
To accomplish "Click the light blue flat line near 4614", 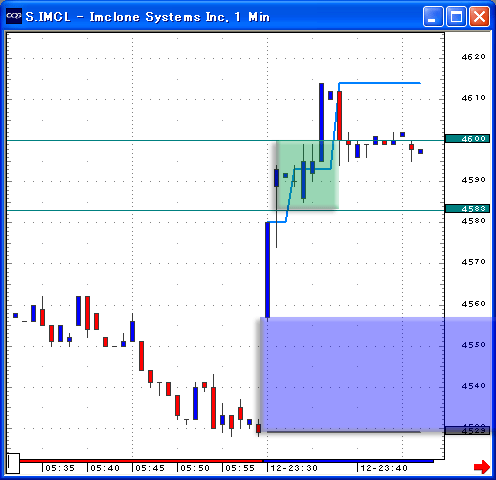I will (x=380, y=83).
